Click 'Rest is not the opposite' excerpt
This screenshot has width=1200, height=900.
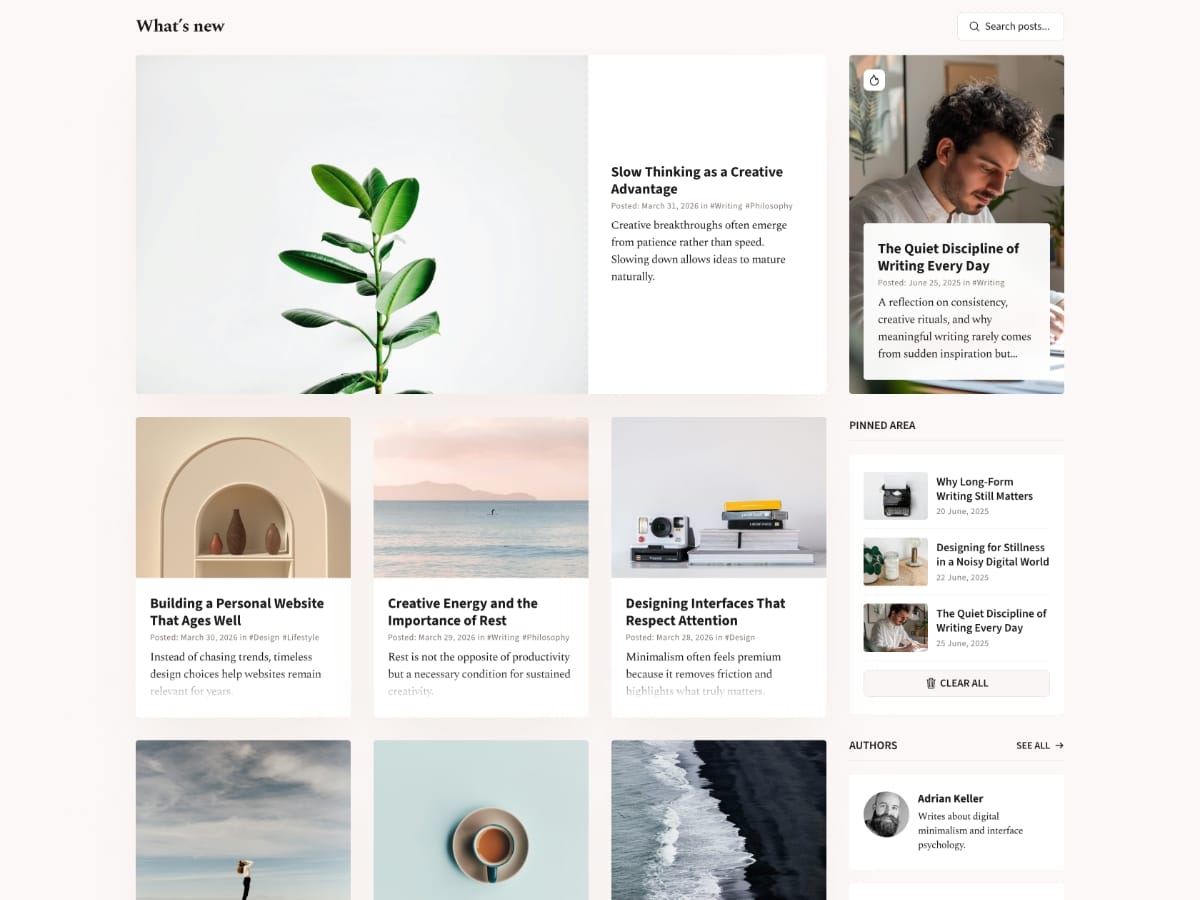point(479,674)
